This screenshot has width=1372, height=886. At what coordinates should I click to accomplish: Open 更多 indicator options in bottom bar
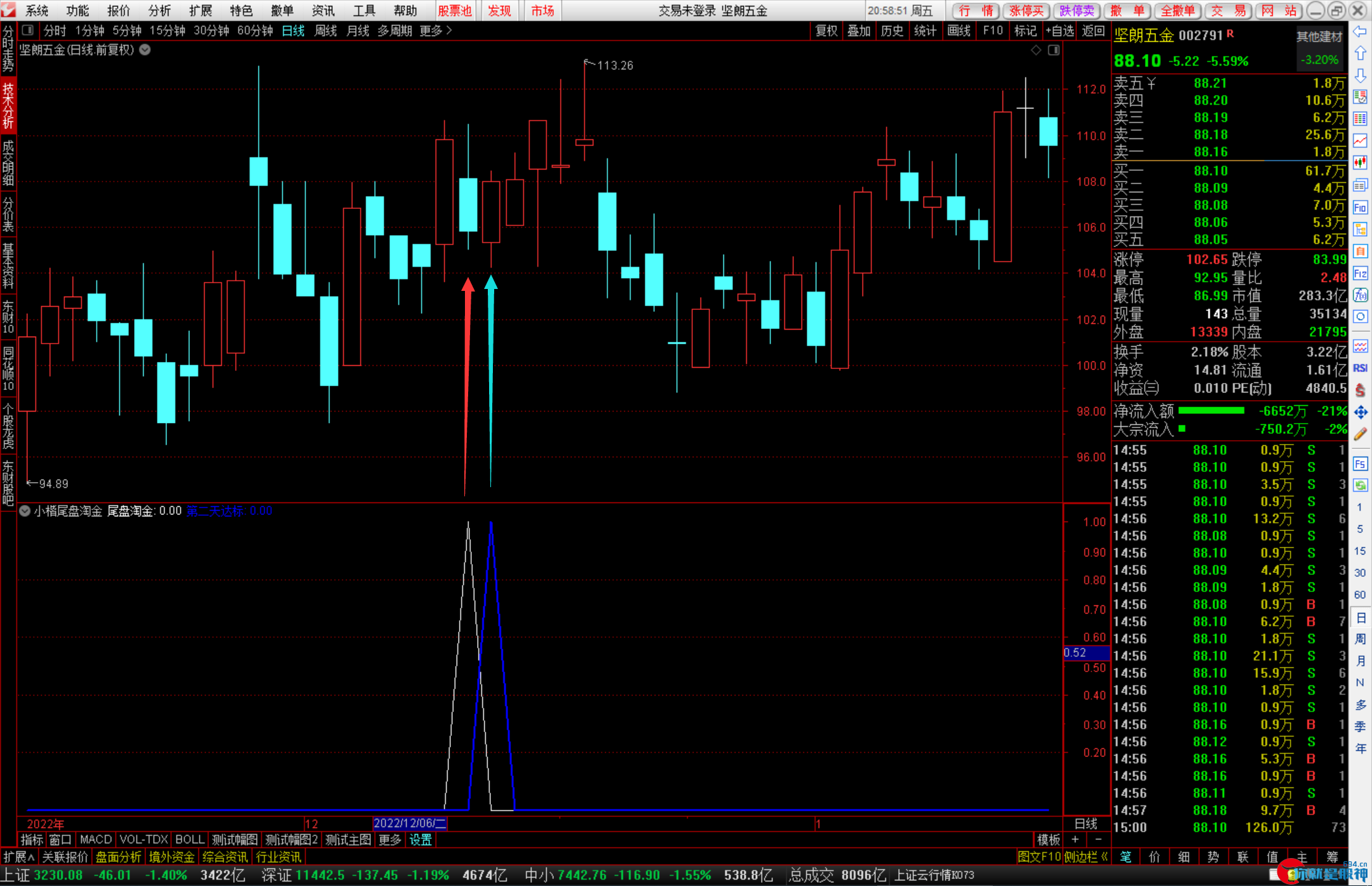coord(390,840)
